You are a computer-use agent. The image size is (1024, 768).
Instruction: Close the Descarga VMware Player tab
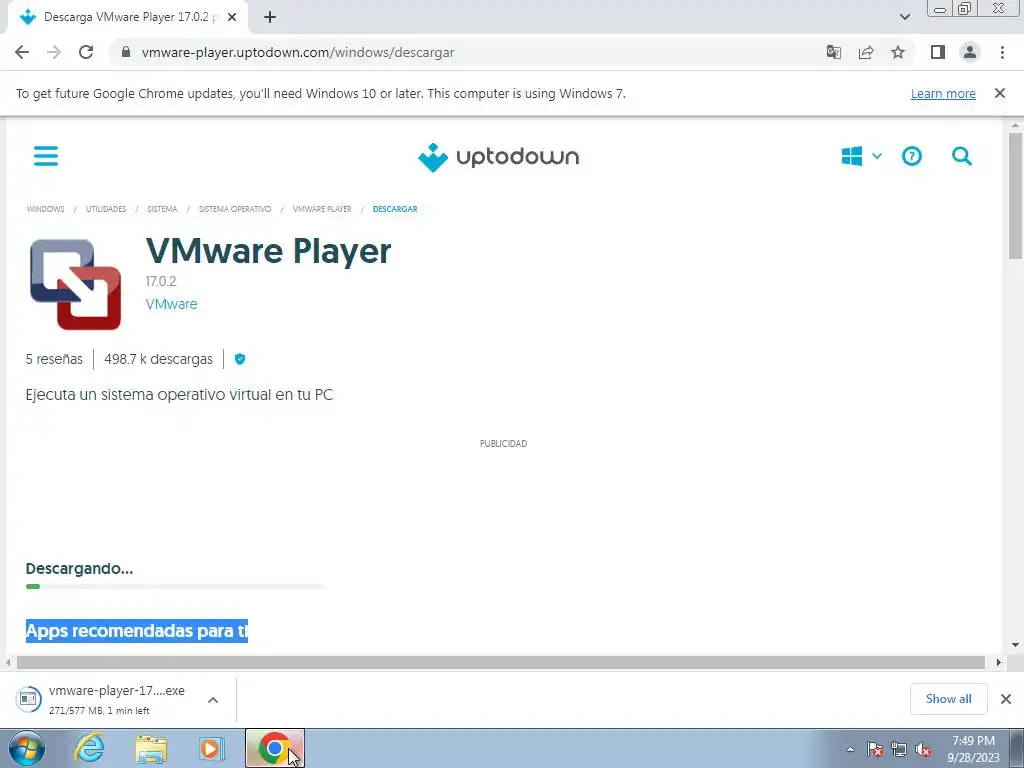(232, 17)
